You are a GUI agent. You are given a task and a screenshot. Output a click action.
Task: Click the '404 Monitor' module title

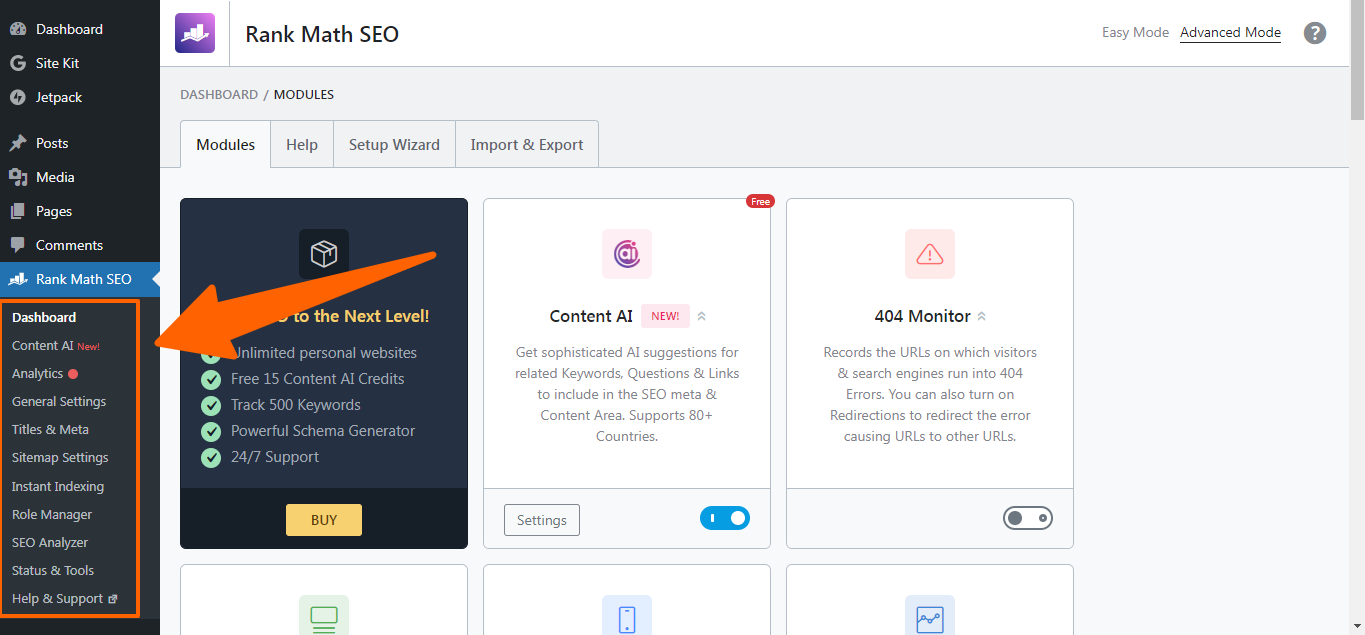point(923,316)
